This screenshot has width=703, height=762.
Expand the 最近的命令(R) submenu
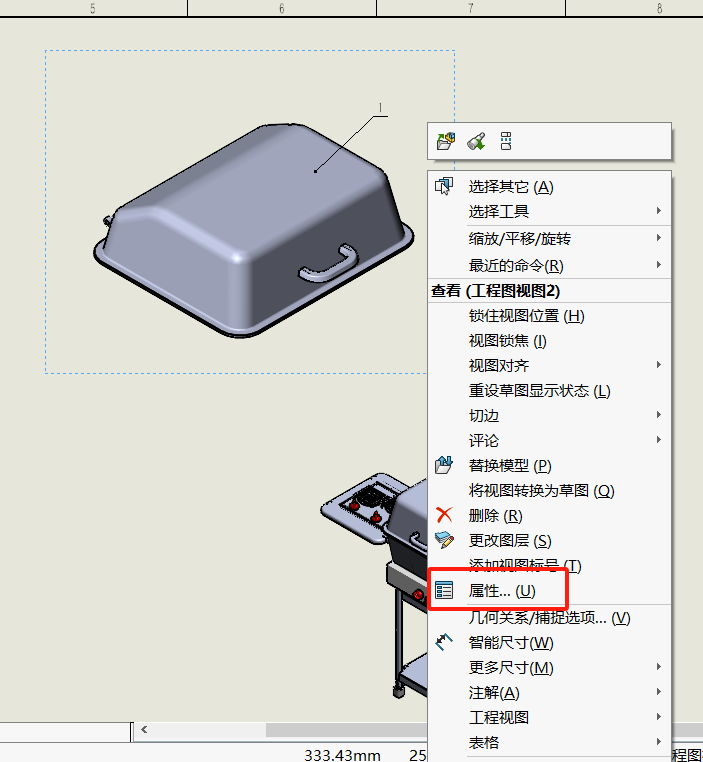pyautogui.click(x=659, y=265)
